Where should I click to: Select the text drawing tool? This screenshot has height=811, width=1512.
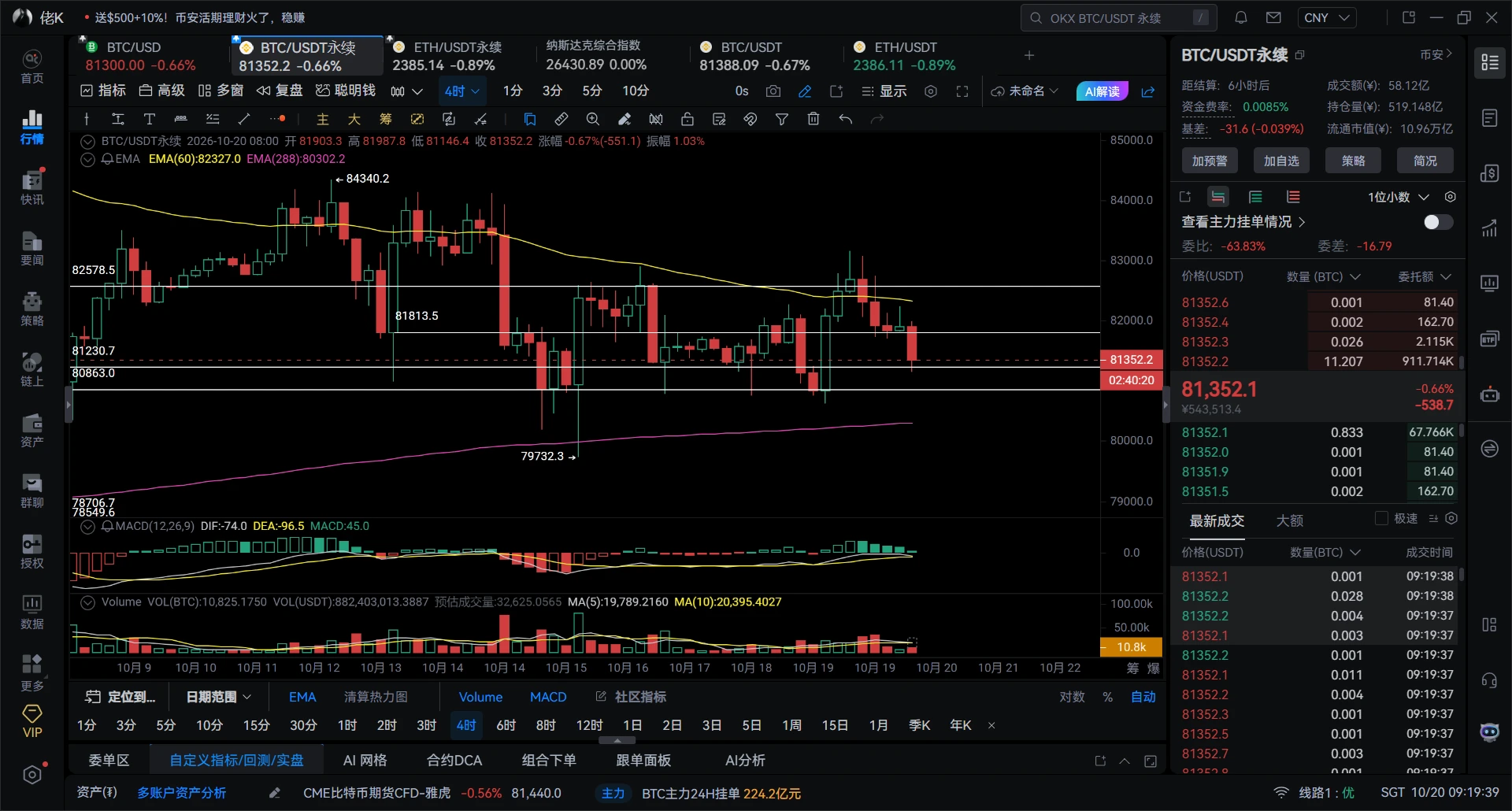(x=149, y=119)
